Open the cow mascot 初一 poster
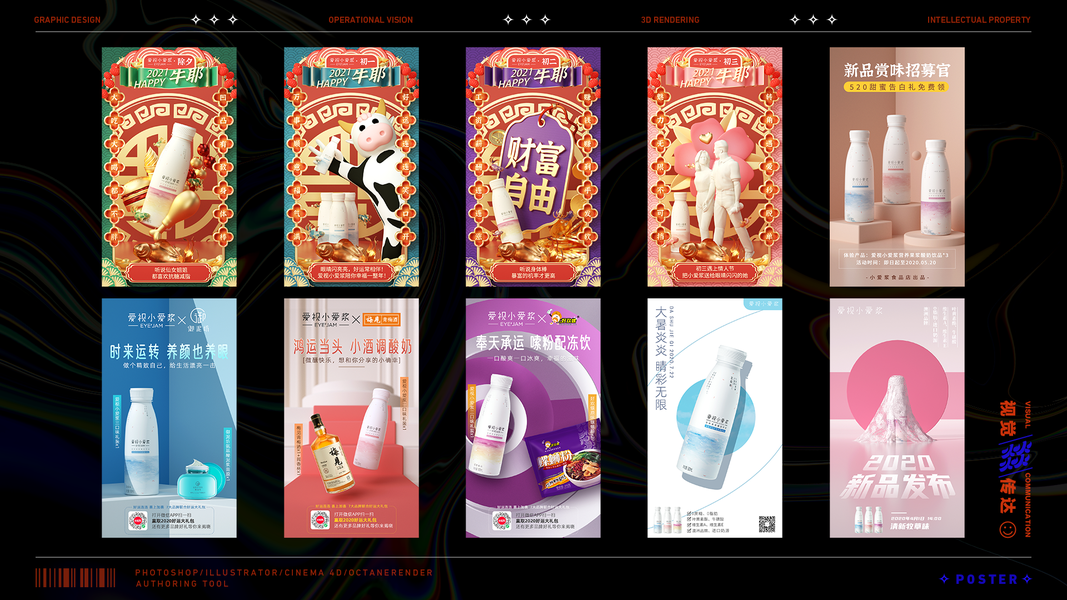Image resolution: width=1067 pixels, height=600 pixels. (x=351, y=167)
